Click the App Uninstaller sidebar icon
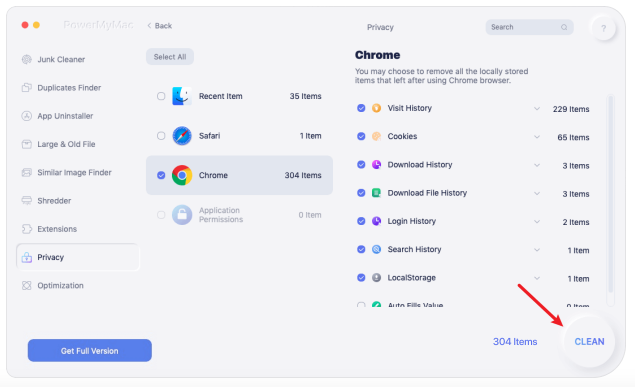Viewport: 635px width, 387px height. (27, 116)
